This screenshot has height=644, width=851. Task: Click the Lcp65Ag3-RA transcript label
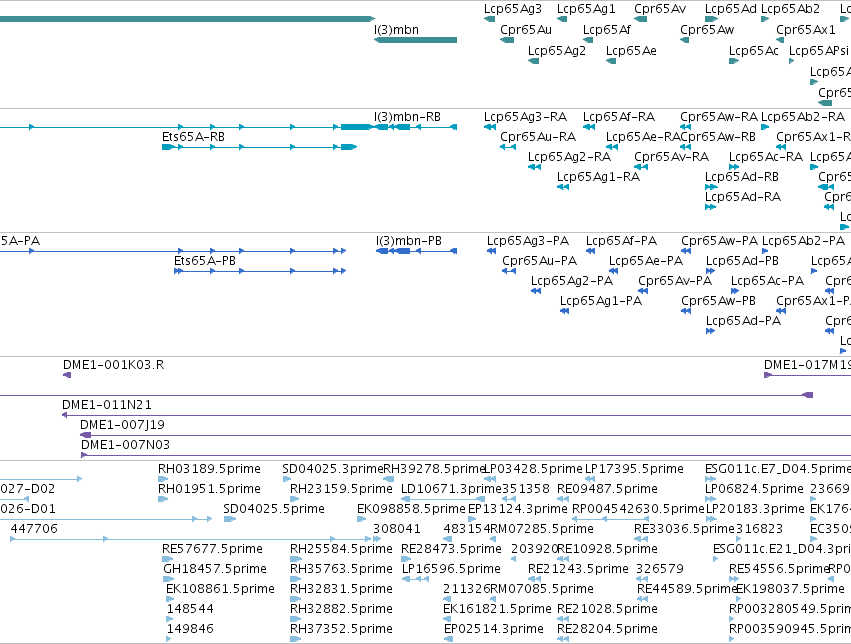(525, 117)
